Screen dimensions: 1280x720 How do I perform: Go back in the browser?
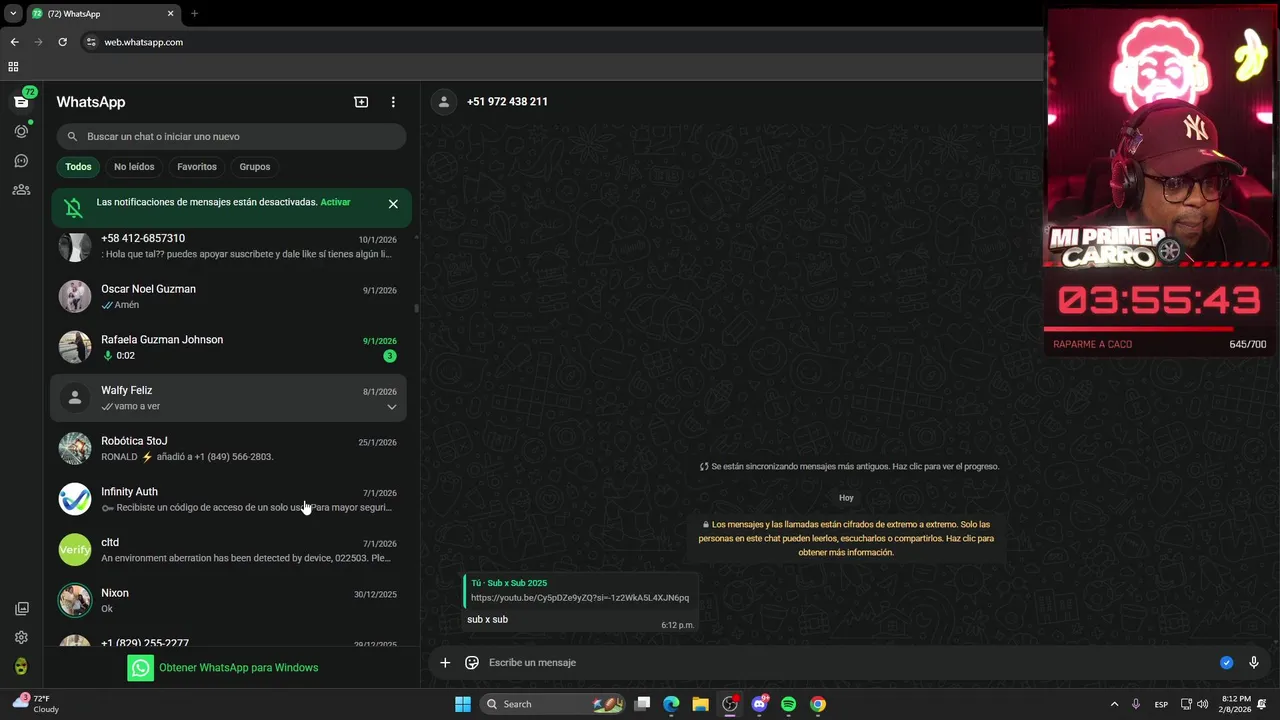click(14, 42)
